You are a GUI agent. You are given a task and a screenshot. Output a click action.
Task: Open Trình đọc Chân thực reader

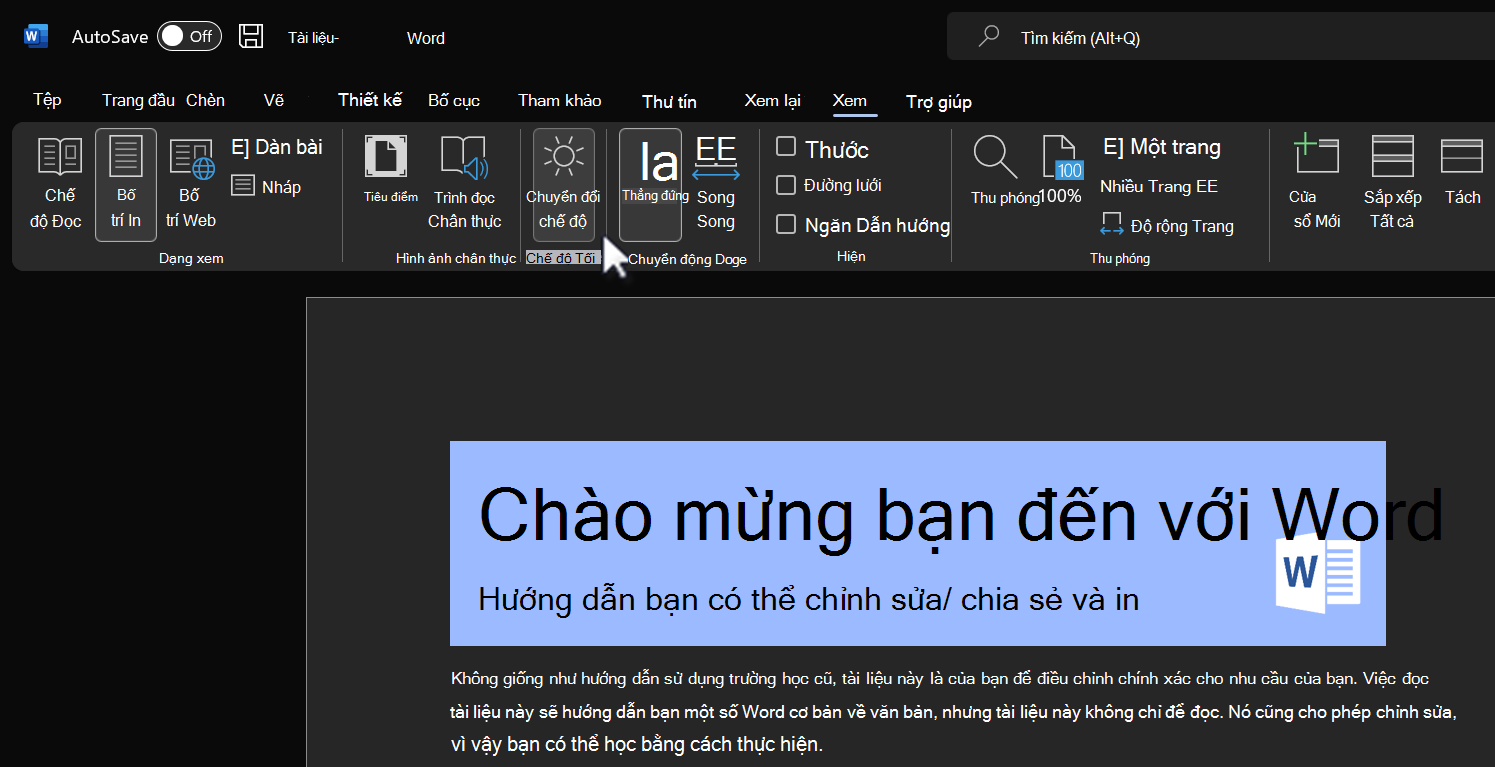[465, 183]
